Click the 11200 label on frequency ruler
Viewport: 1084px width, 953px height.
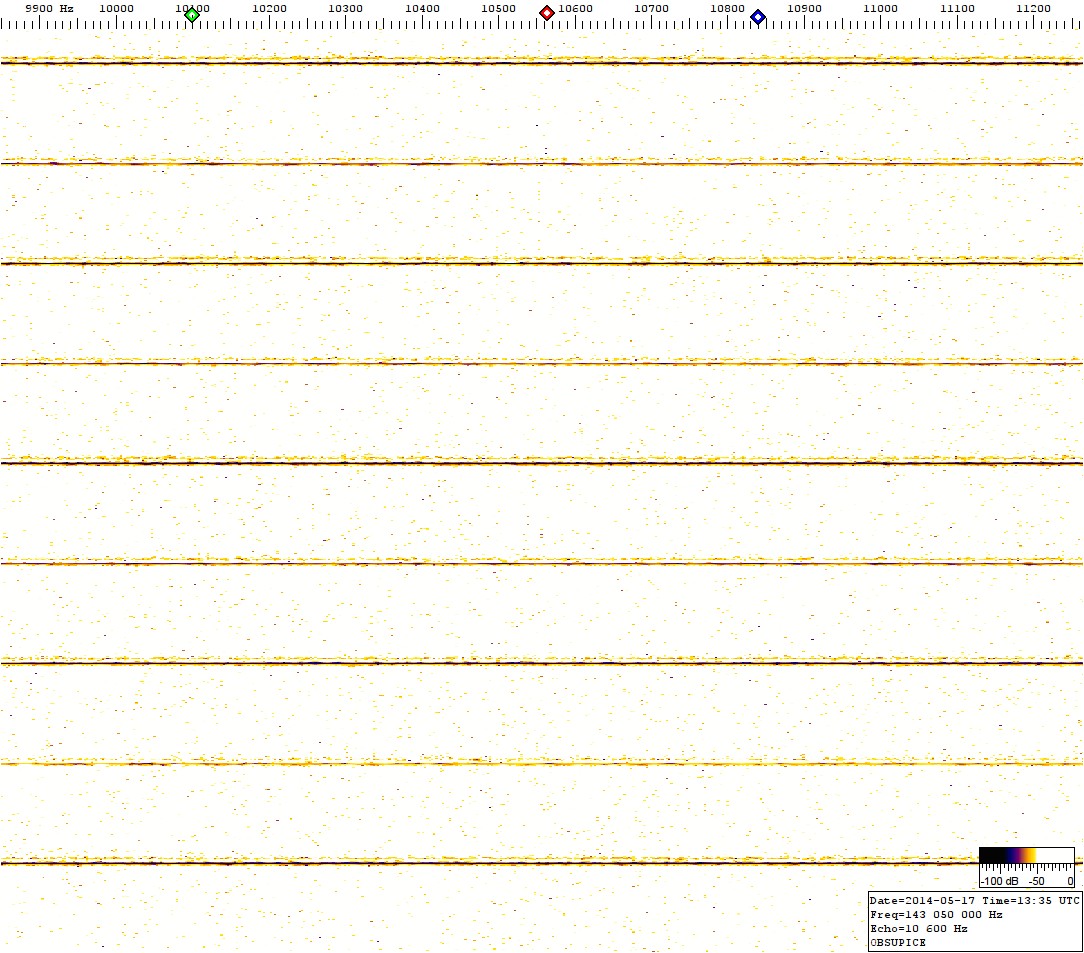[1033, 8]
